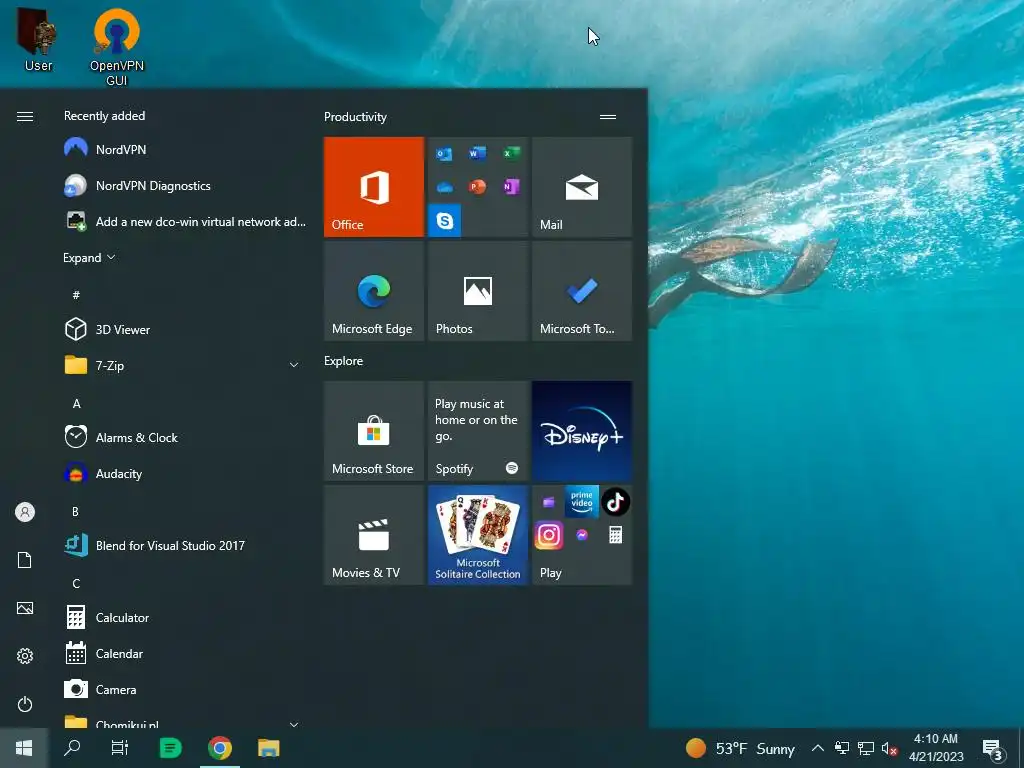Open Settings gear in Start sidebar

click(x=25, y=656)
